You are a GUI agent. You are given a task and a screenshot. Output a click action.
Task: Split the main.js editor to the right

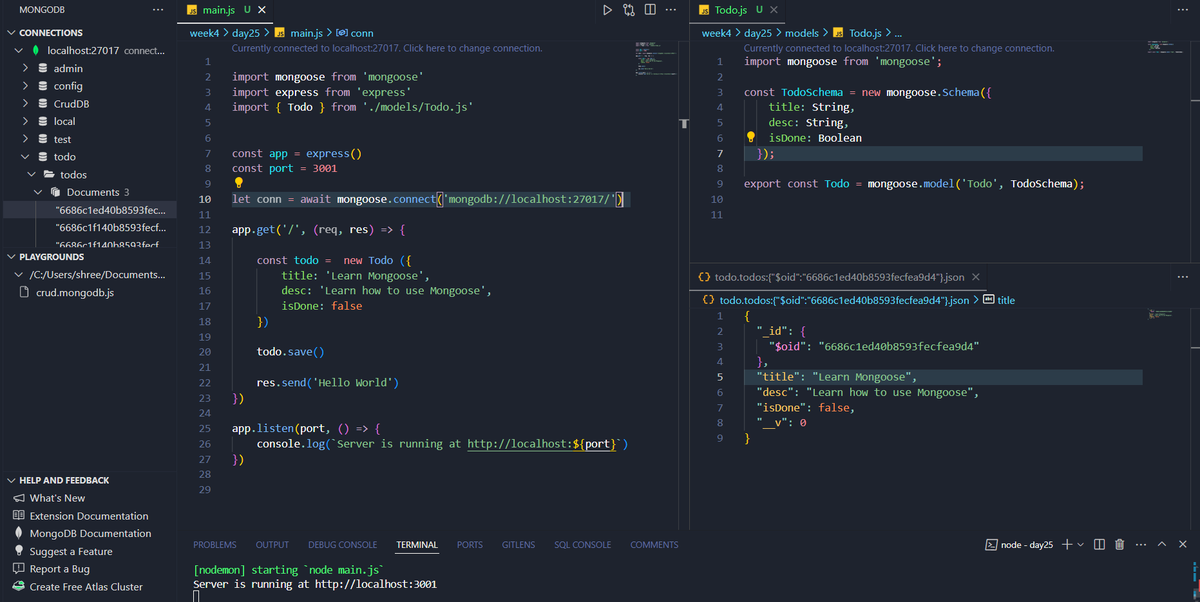(651, 10)
